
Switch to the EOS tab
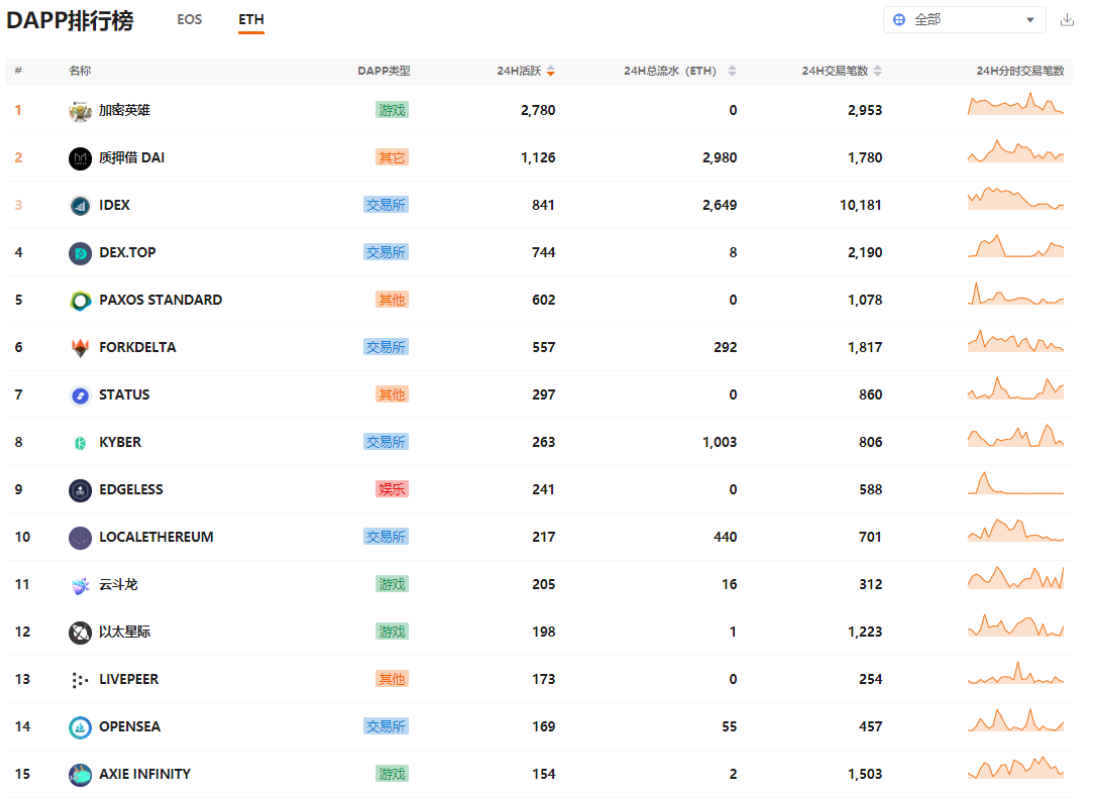pyautogui.click(x=189, y=19)
